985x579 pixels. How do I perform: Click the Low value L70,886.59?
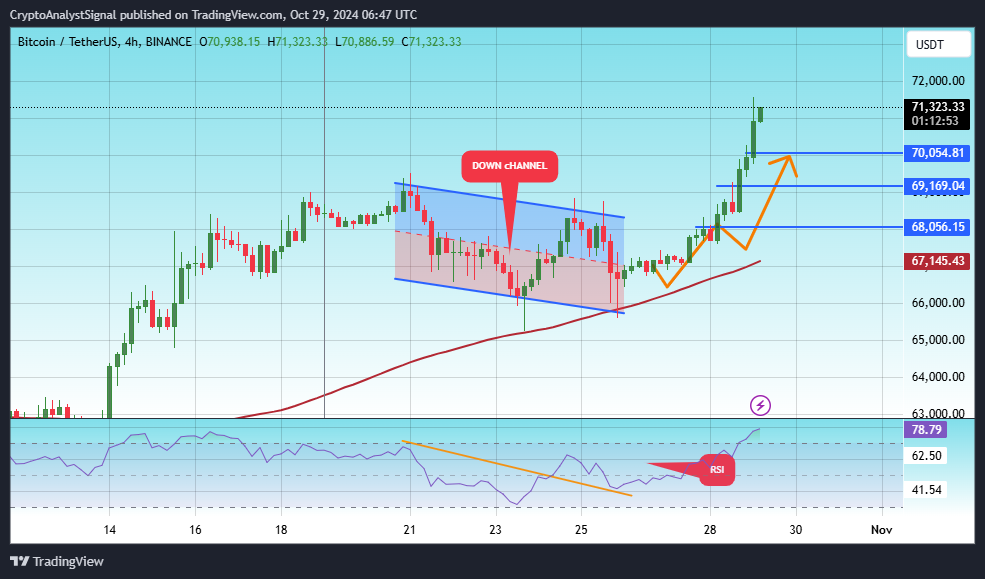click(x=364, y=42)
